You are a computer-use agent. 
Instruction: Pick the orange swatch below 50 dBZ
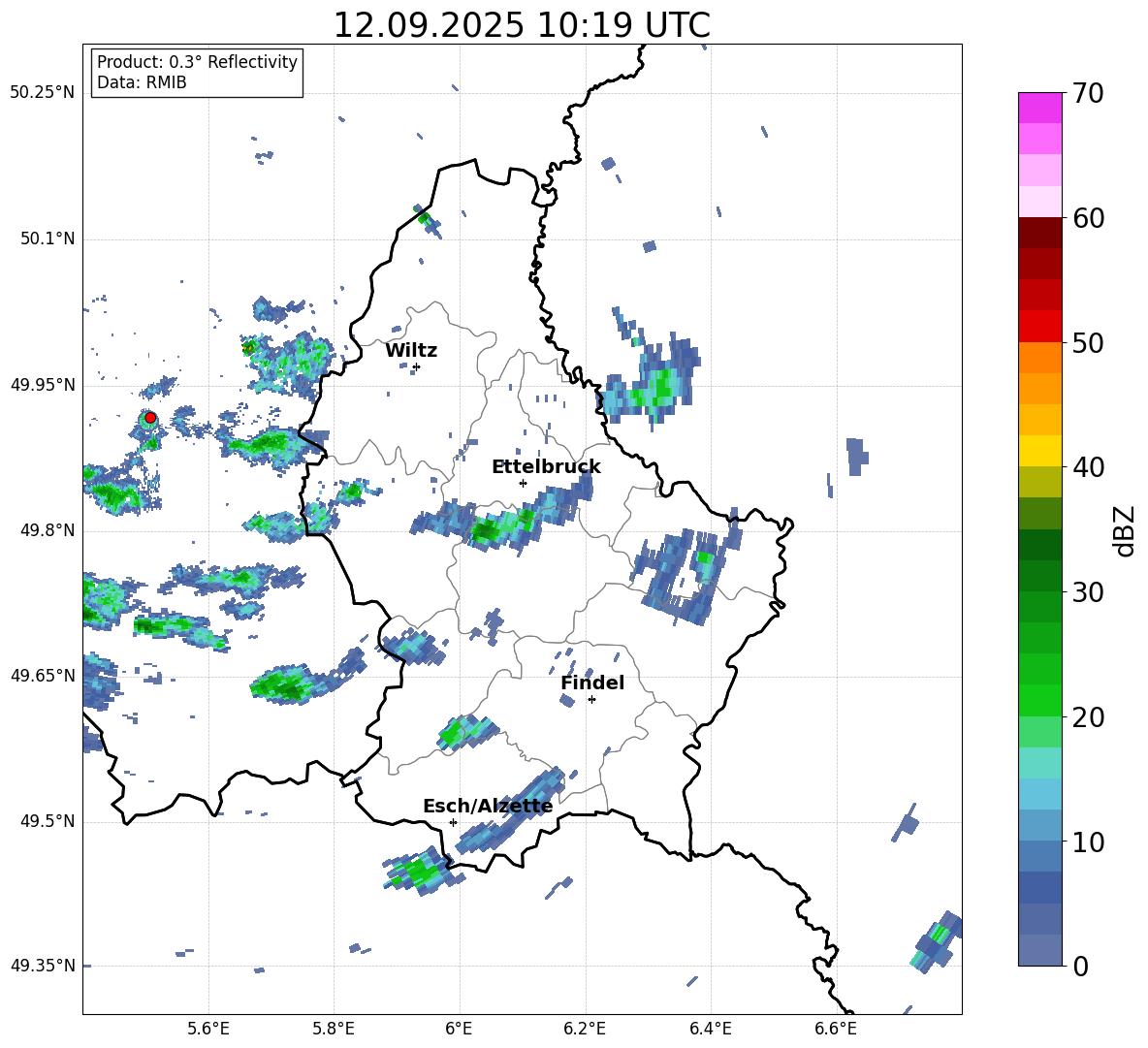pyautogui.click(x=1039, y=357)
